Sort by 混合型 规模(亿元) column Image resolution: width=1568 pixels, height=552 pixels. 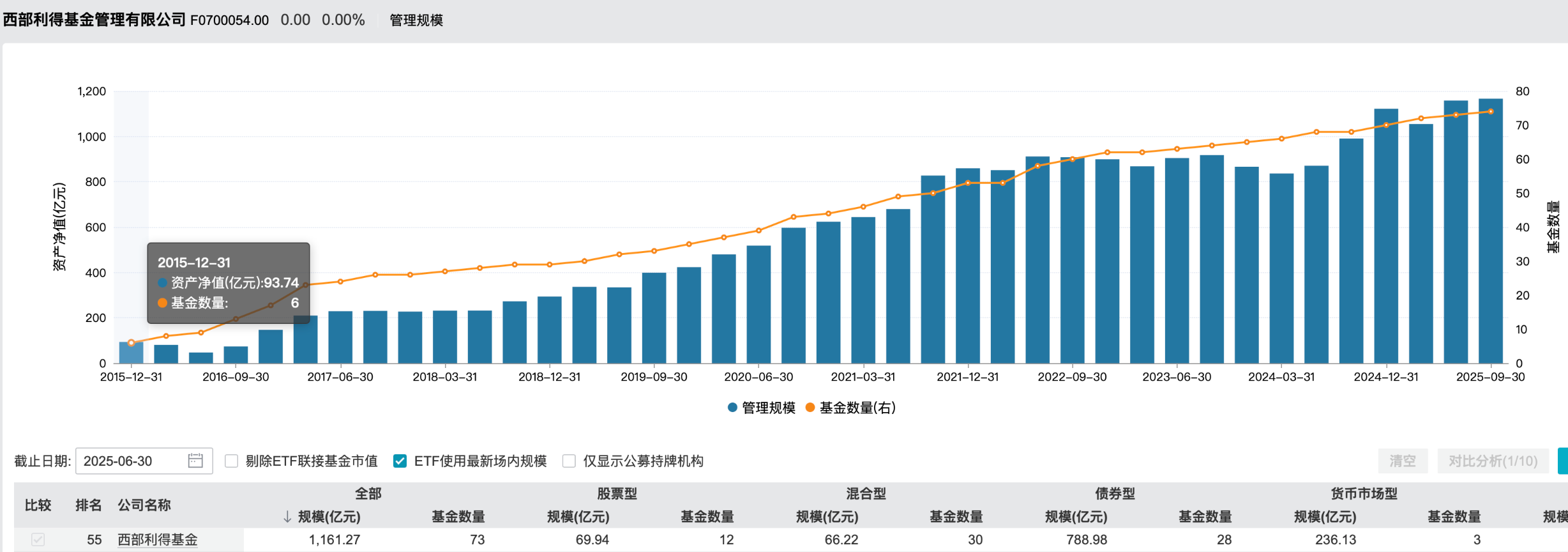pos(827,517)
